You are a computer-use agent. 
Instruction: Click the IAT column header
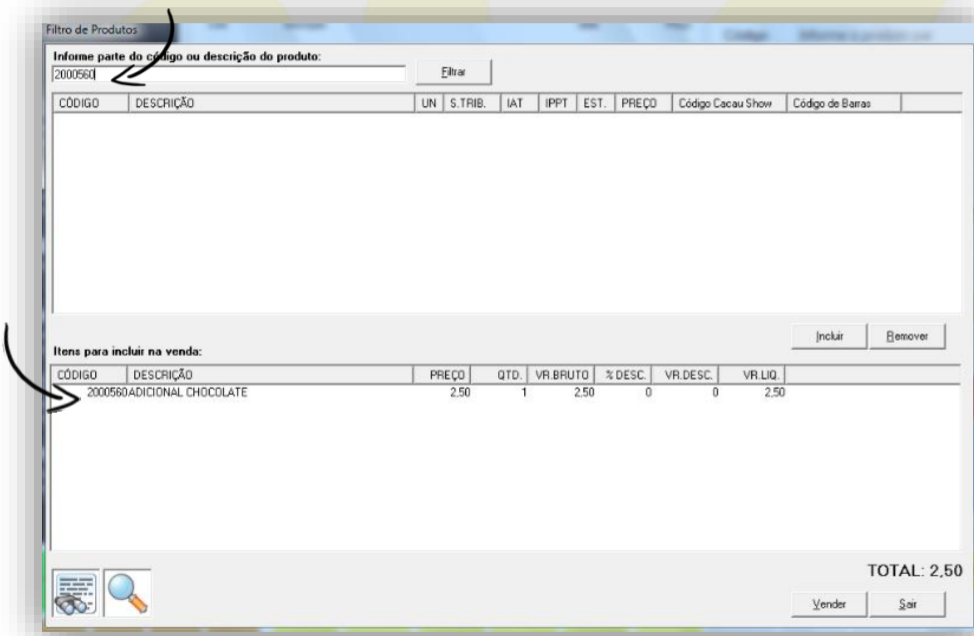[519, 103]
